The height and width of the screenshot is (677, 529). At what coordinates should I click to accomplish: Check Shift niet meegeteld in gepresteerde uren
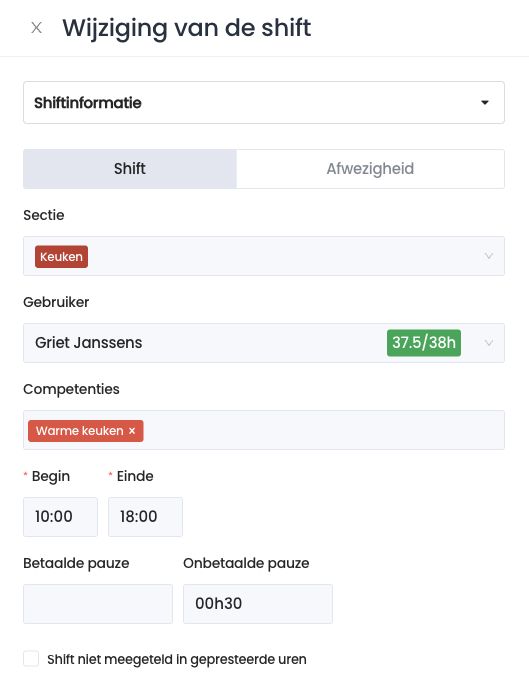tap(31, 659)
